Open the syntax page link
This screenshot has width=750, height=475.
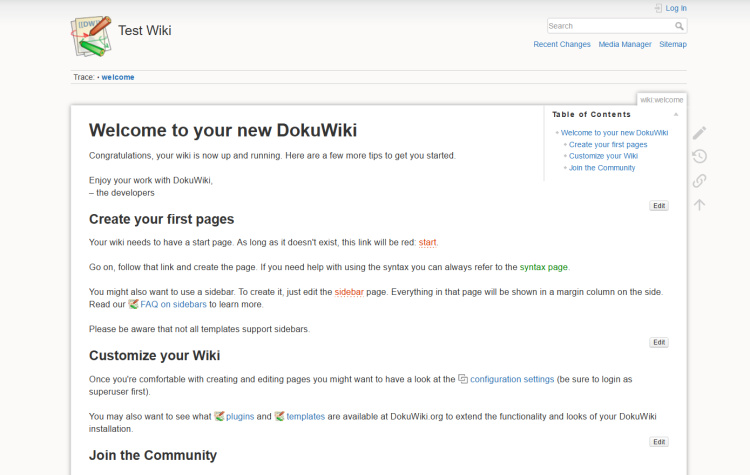coord(544,267)
